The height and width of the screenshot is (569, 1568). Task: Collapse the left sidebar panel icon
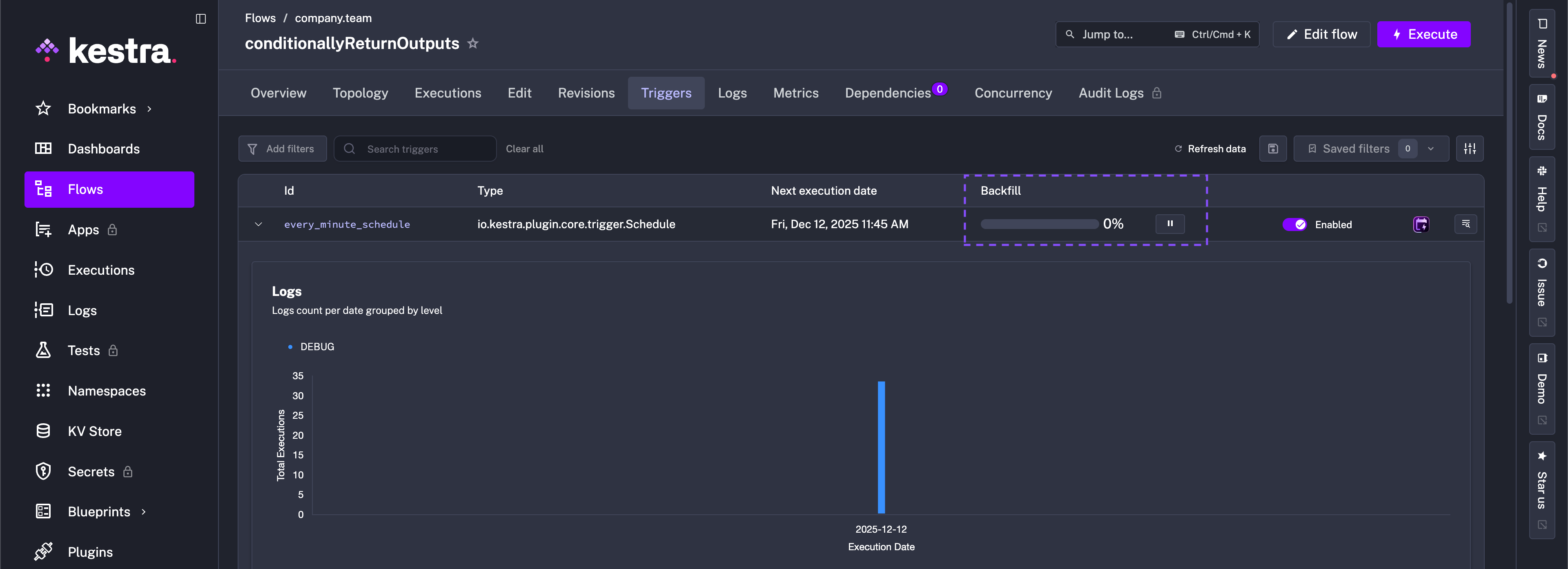tap(201, 19)
